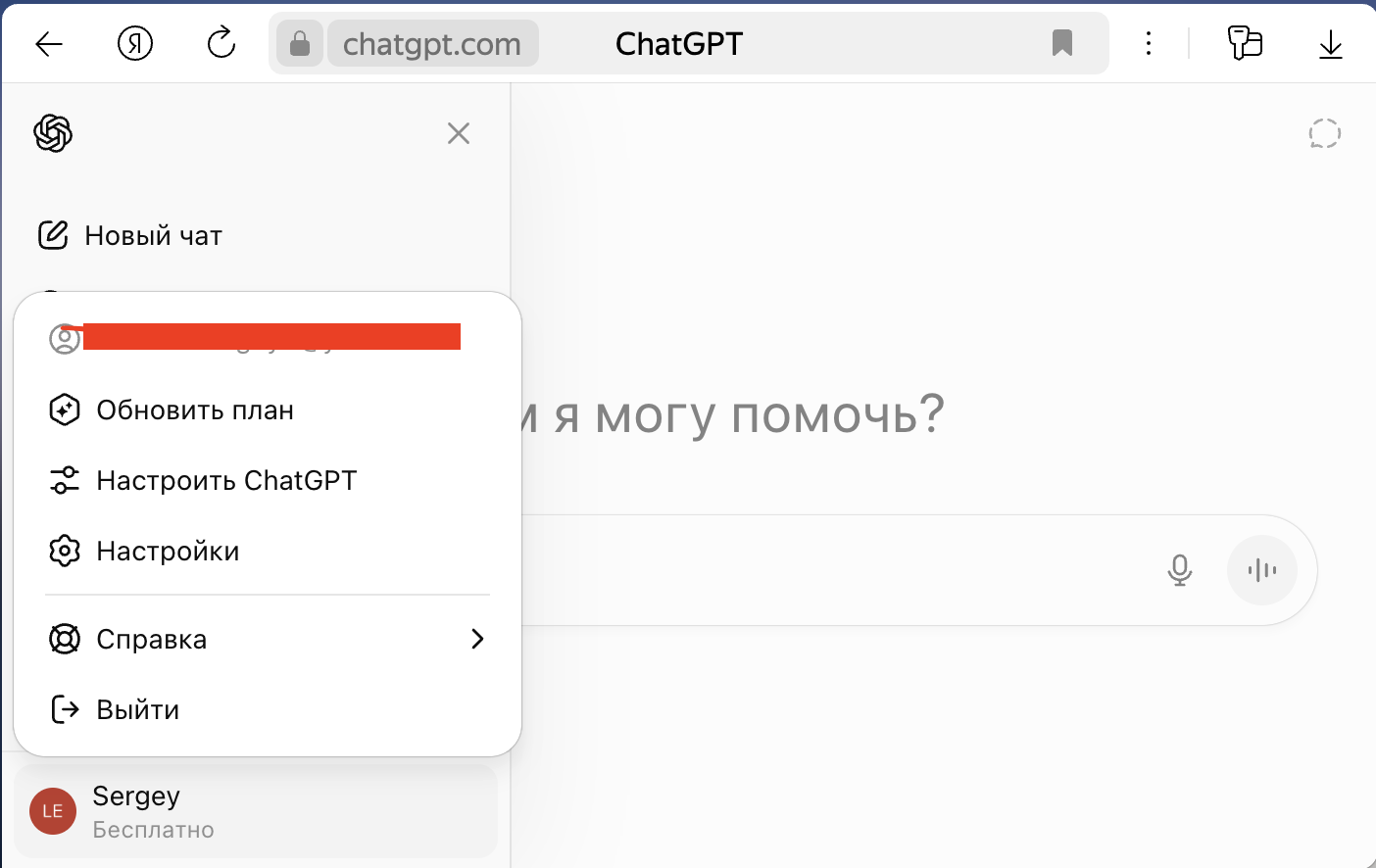
Task: Open the browser downloads arrow
Action: coord(1330,44)
